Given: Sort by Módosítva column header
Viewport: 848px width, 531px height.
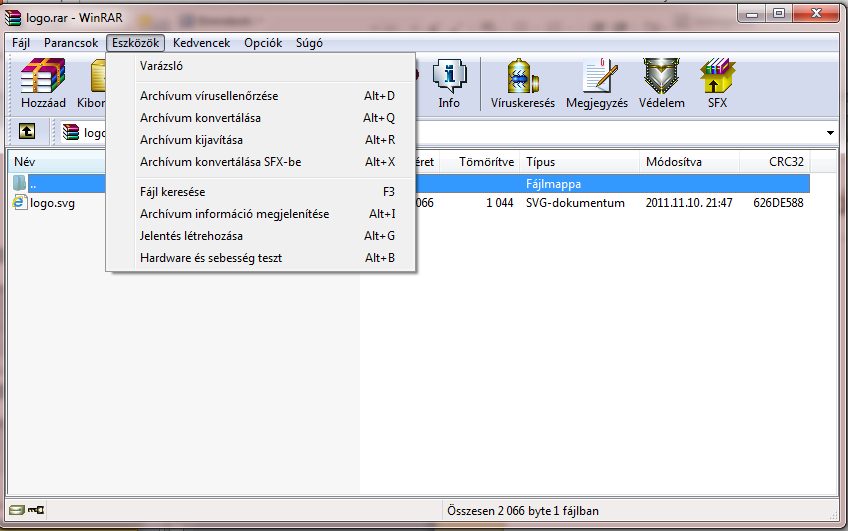Looking at the screenshot, I should coord(690,162).
